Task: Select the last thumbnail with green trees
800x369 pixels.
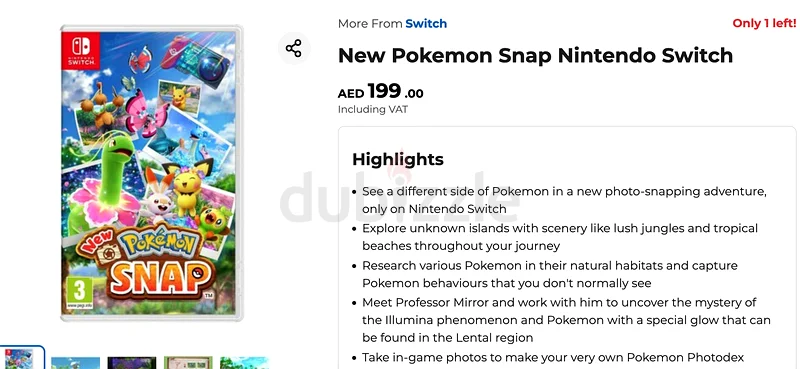Action: (244, 362)
